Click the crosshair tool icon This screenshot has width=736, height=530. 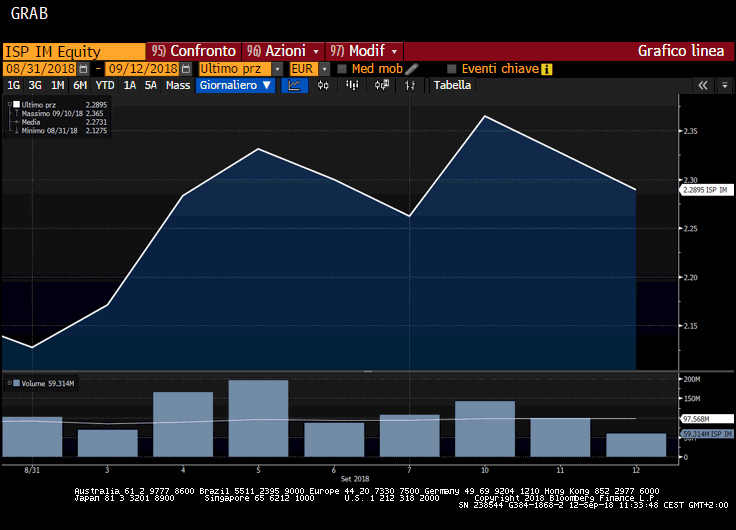point(411,86)
